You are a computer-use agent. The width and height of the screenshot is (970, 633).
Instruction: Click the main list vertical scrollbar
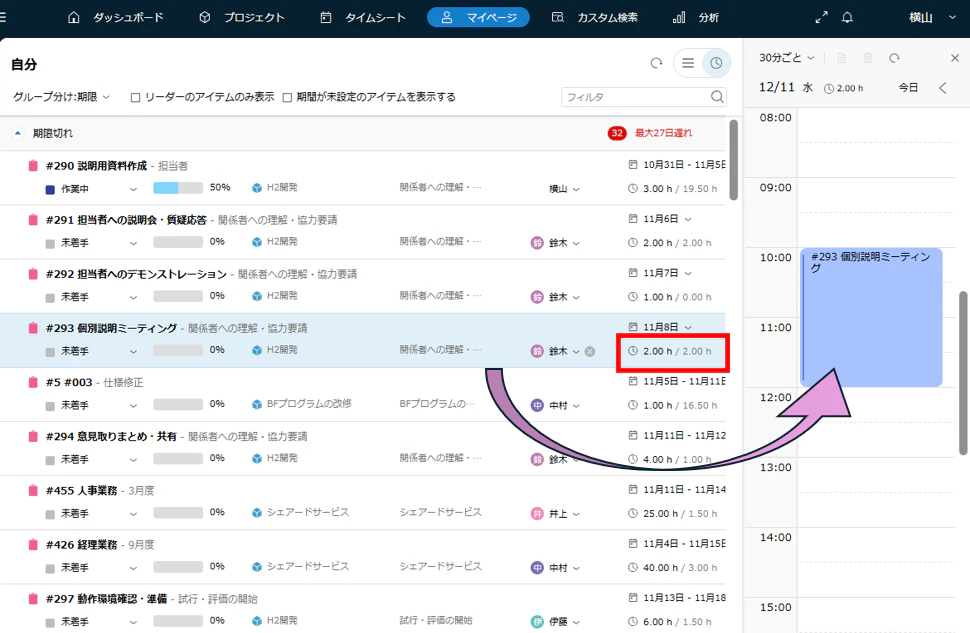(734, 160)
